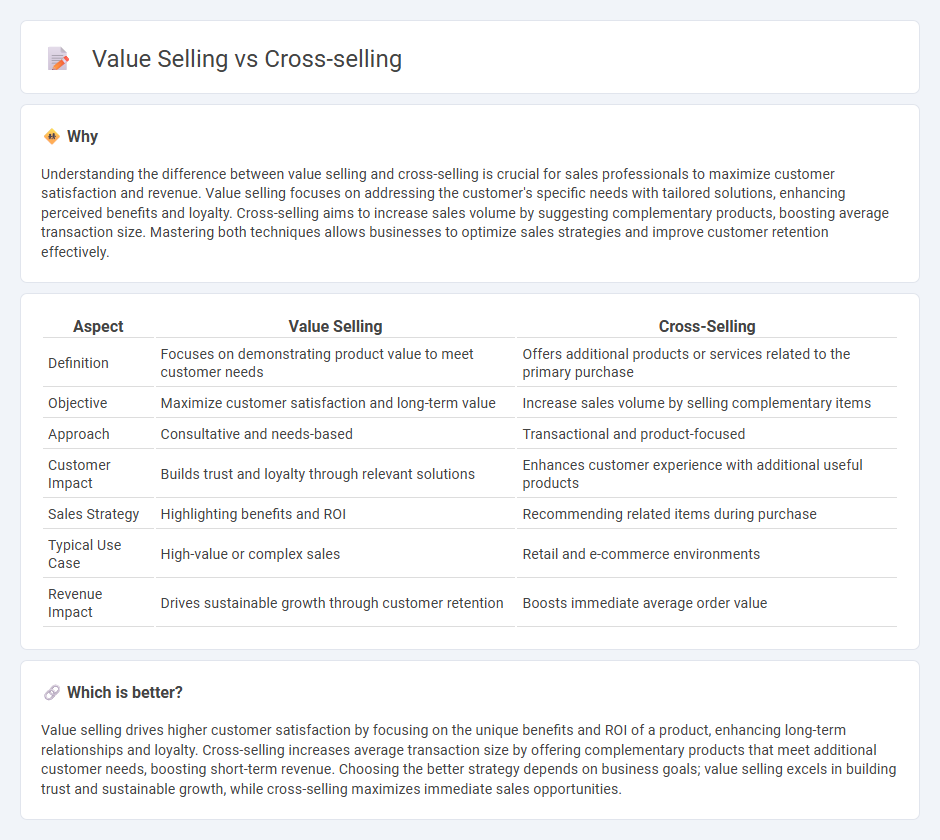Click the Why section heading

[82, 137]
